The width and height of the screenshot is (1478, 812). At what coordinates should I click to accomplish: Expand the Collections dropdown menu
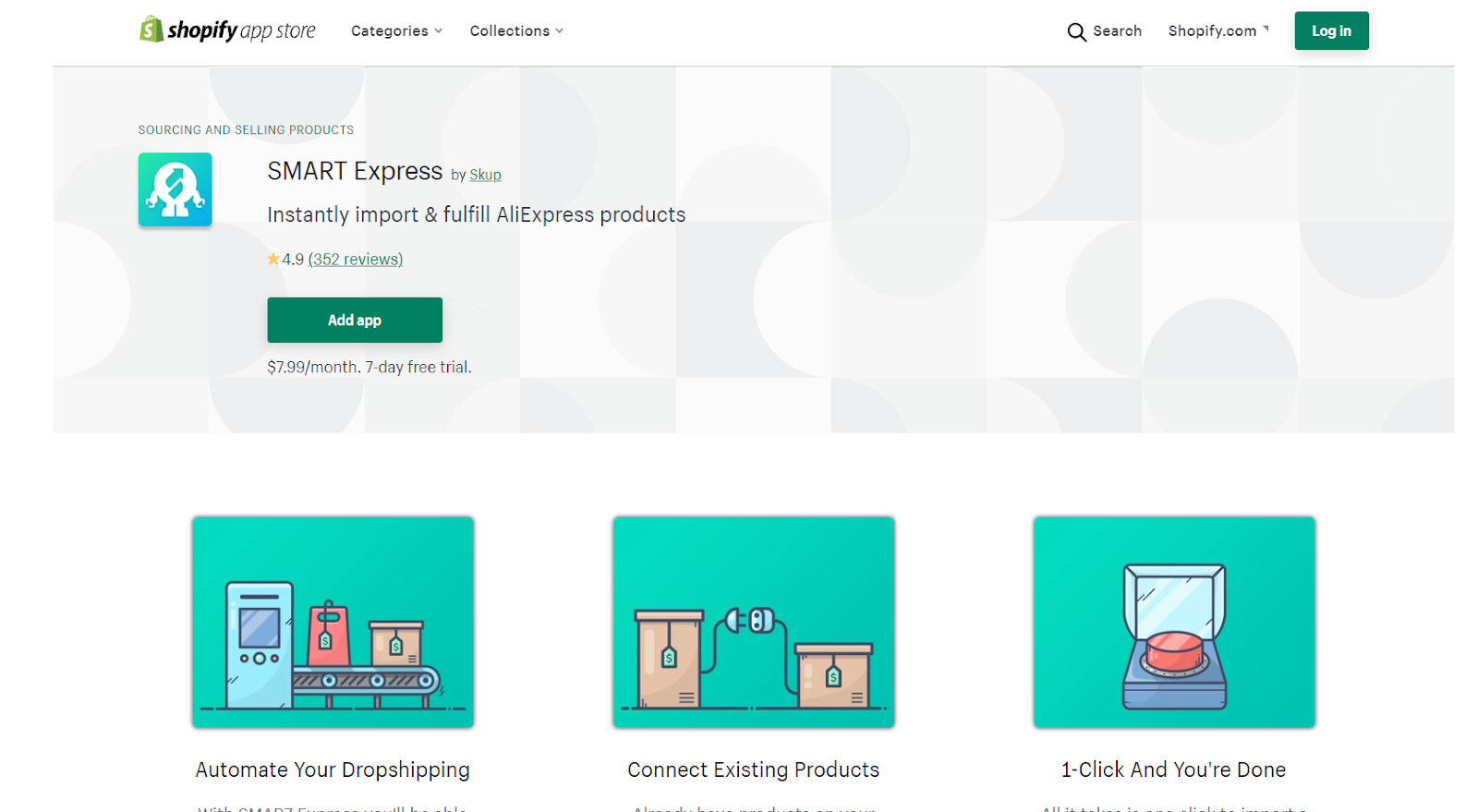pos(516,31)
